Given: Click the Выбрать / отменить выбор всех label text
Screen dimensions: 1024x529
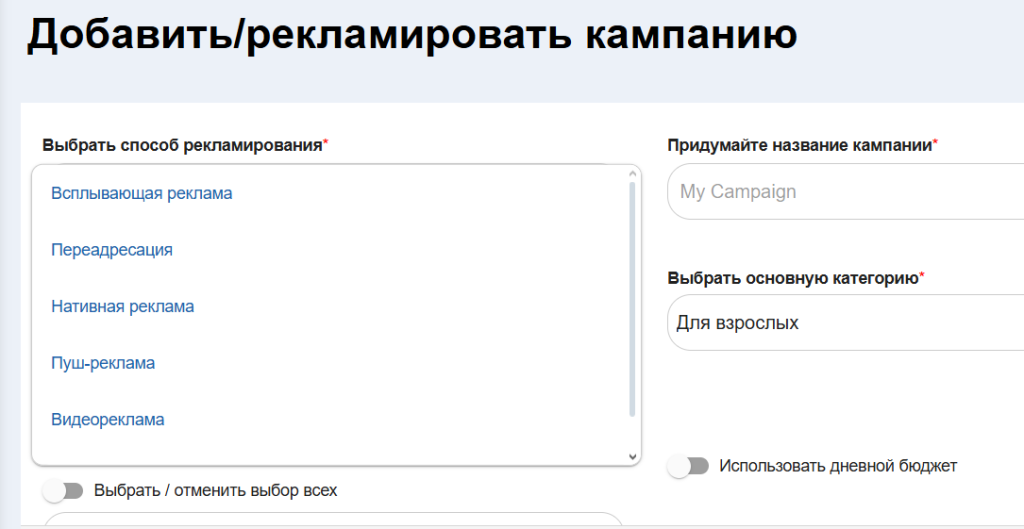Looking at the screenshot, I should [x=215, y=491].
